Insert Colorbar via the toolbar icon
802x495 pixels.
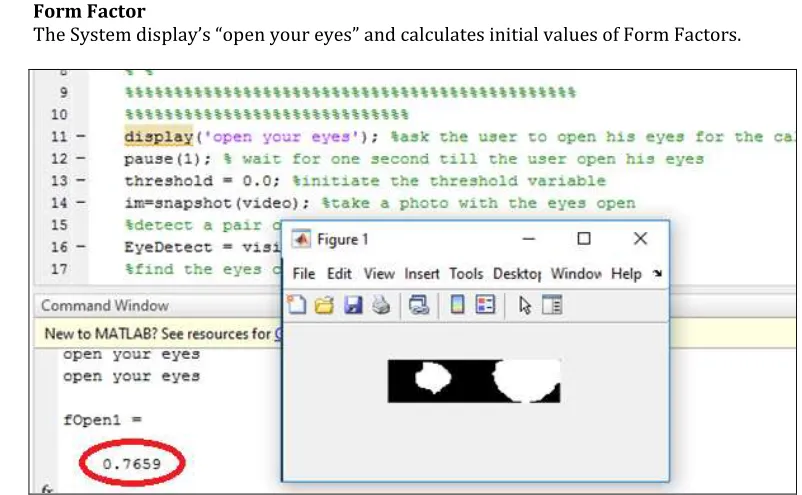pyautogui.click(x=458, y=305)
